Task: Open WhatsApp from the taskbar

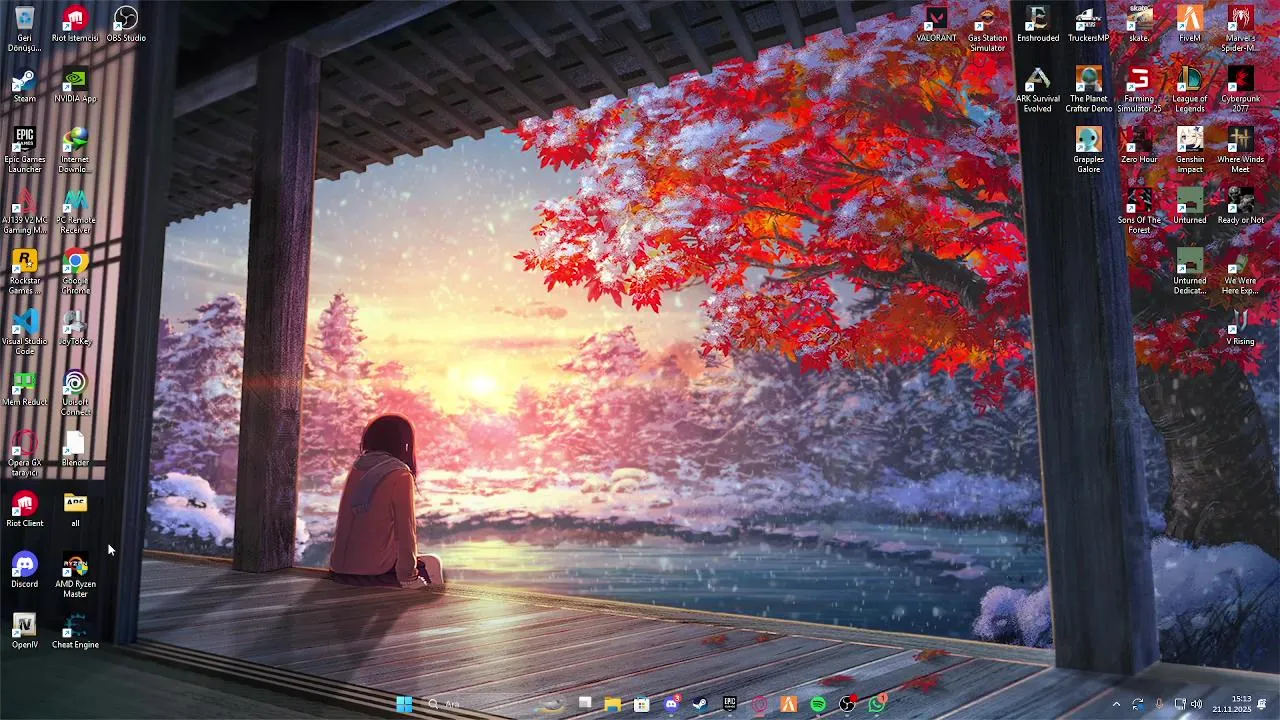Action: [877, 704]
